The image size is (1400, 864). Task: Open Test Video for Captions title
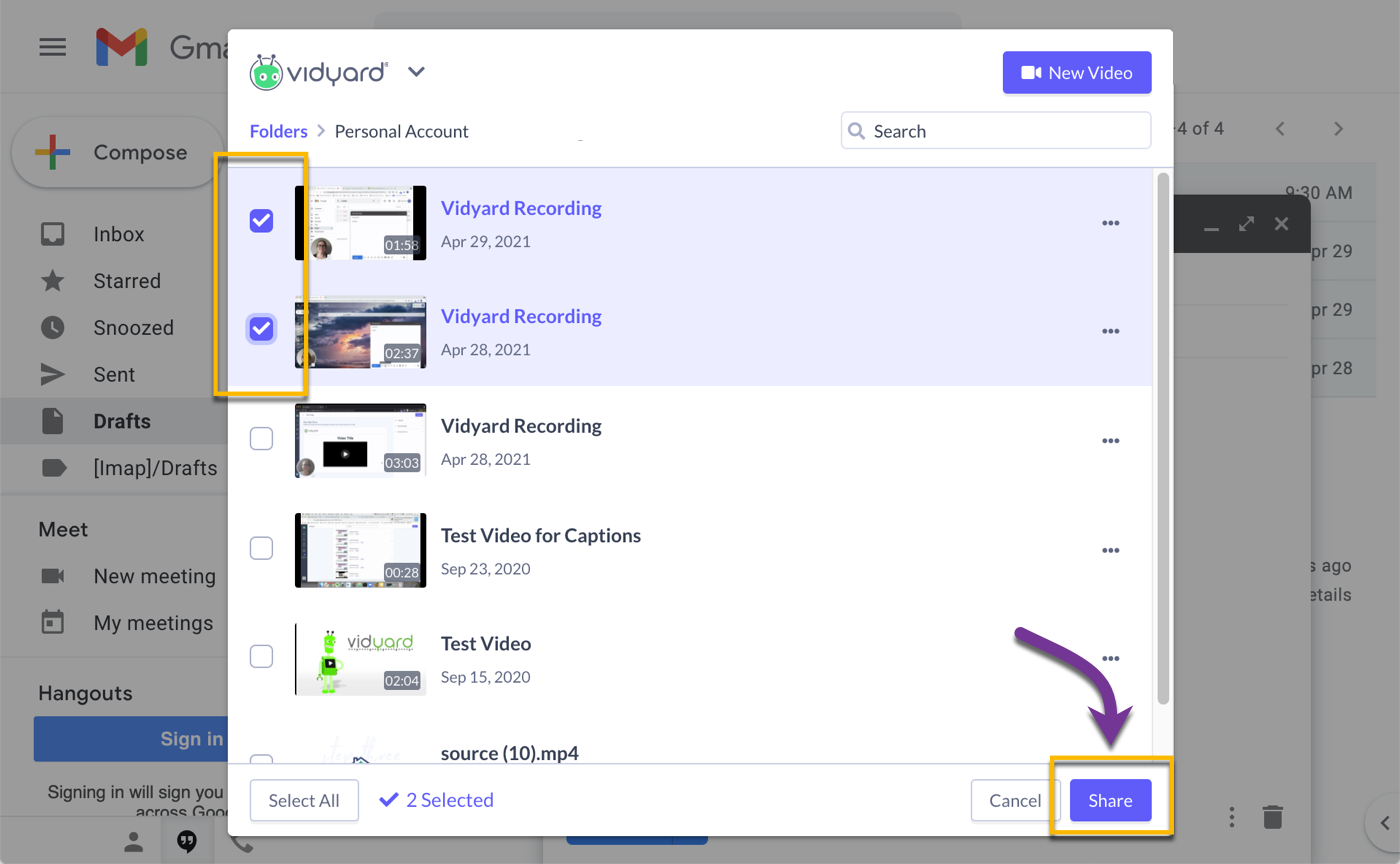pyautogui.click(x=541, y=535)
